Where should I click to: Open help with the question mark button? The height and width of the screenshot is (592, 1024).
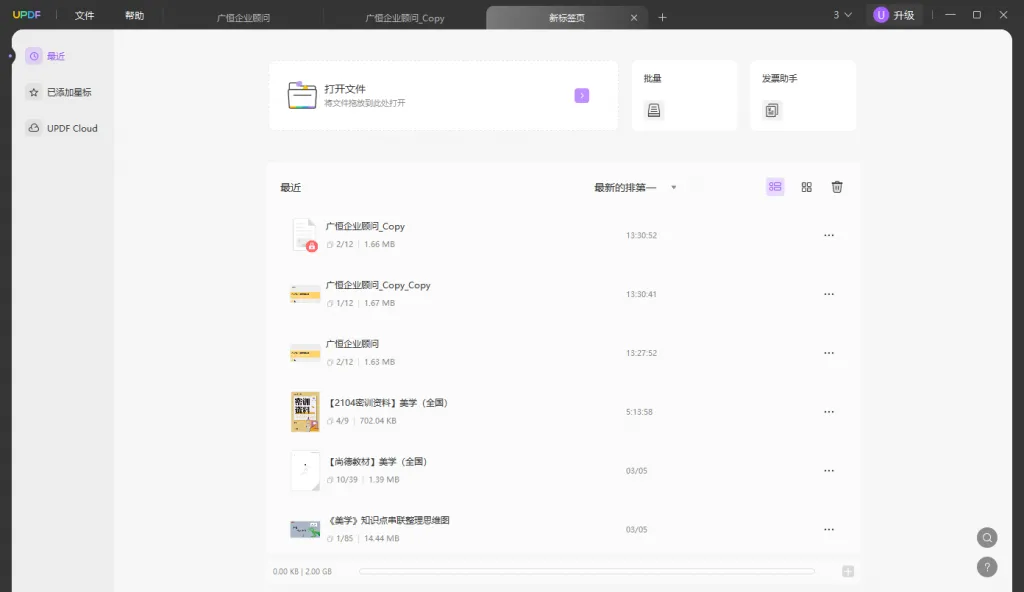click(x=987, y=567)
